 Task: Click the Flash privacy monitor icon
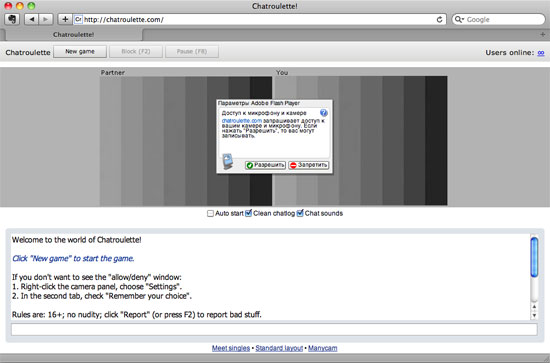click(228, 161)
